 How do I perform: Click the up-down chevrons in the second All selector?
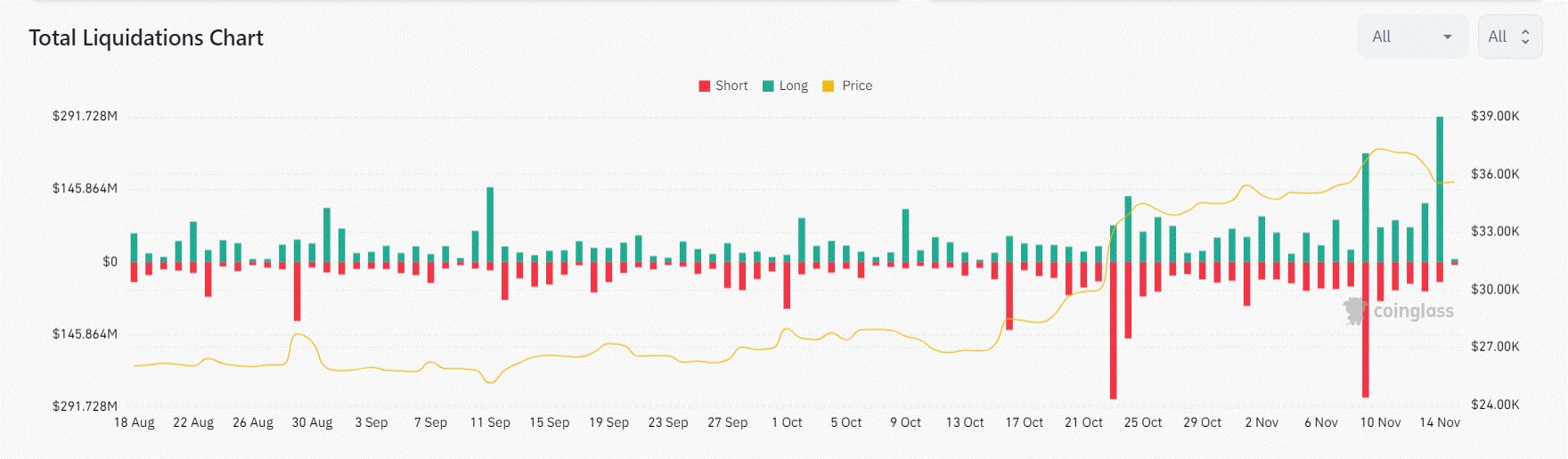tap(1525, 37)
